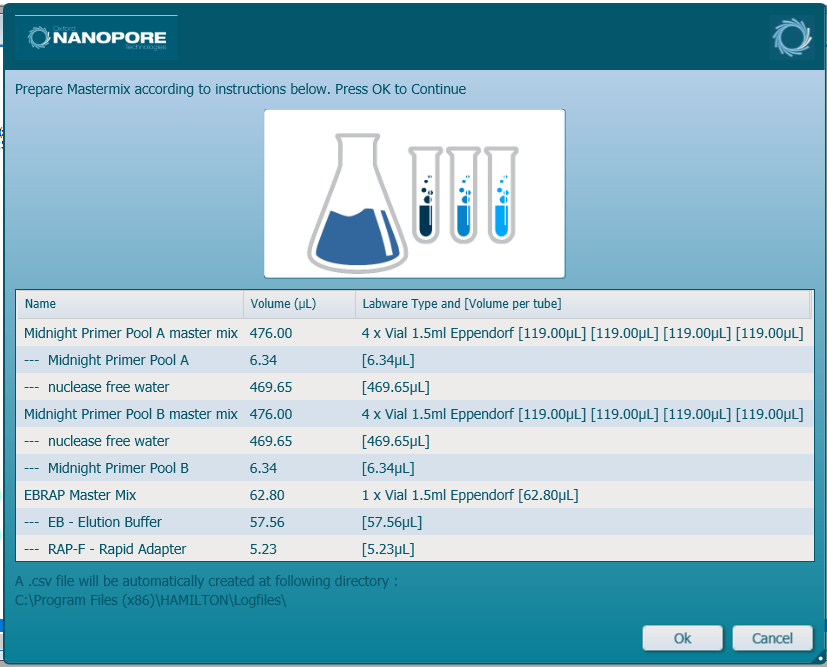Click '1 x Vial 1.5ml Eppendorf [62.80µL]' cell

click(x=470, y=495)
